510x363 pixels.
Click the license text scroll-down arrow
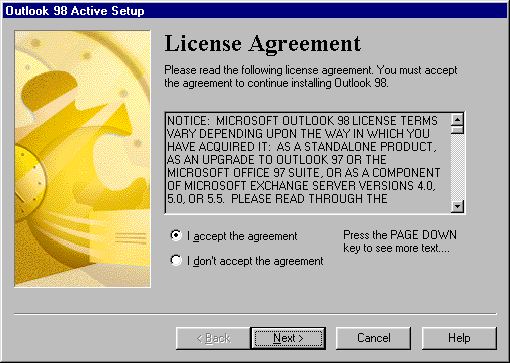click(x=457, y=206)
